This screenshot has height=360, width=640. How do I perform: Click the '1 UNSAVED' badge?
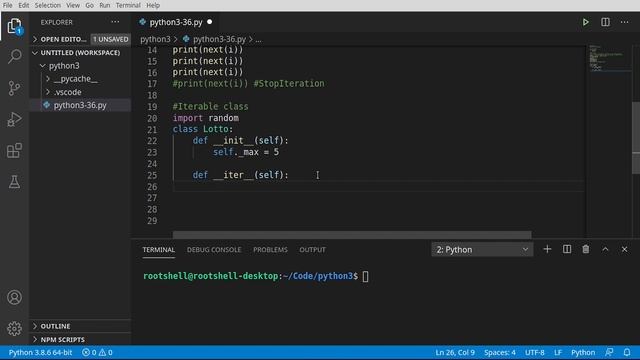(110, 39)
